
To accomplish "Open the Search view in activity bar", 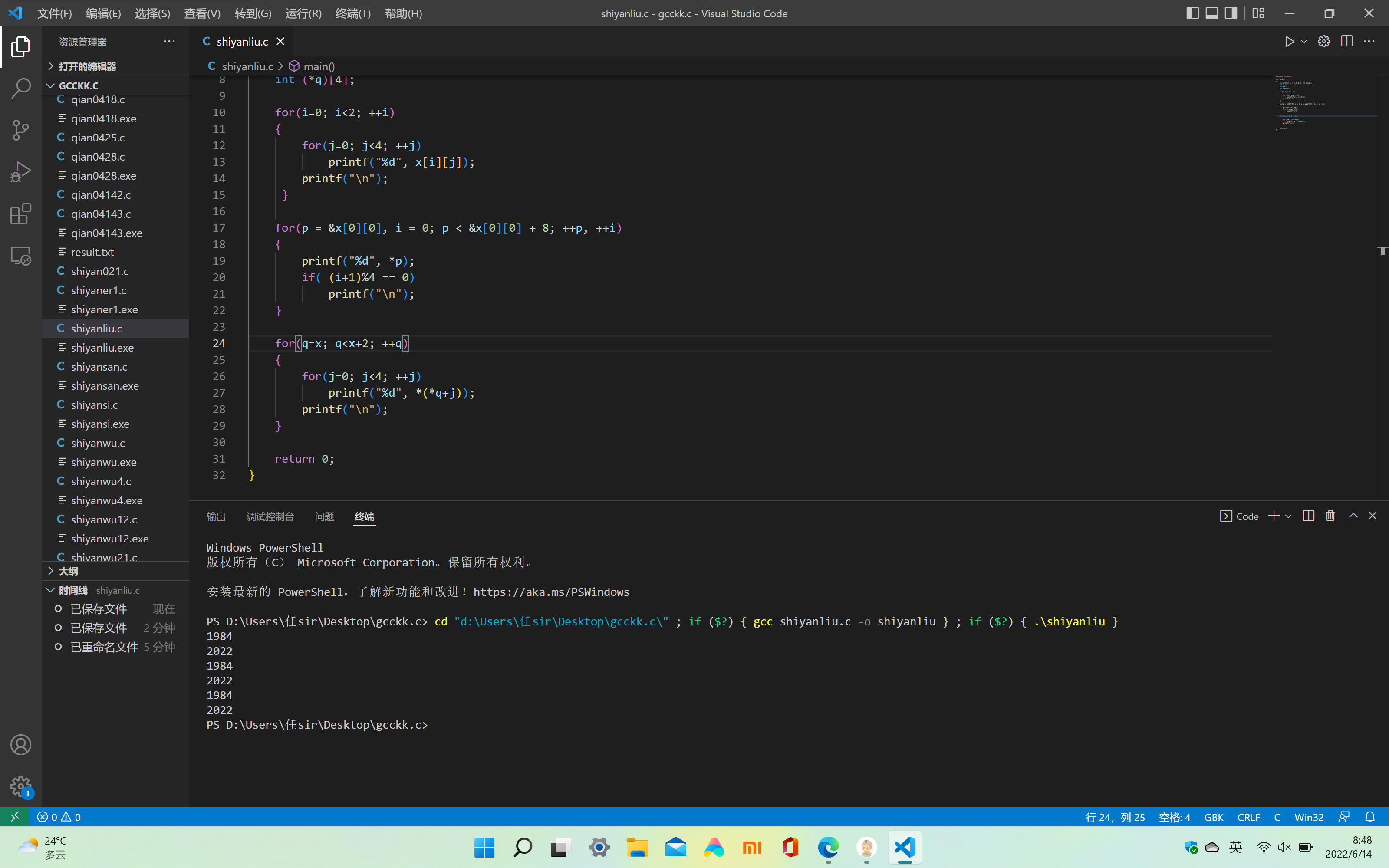I will (x=21, y=89).
